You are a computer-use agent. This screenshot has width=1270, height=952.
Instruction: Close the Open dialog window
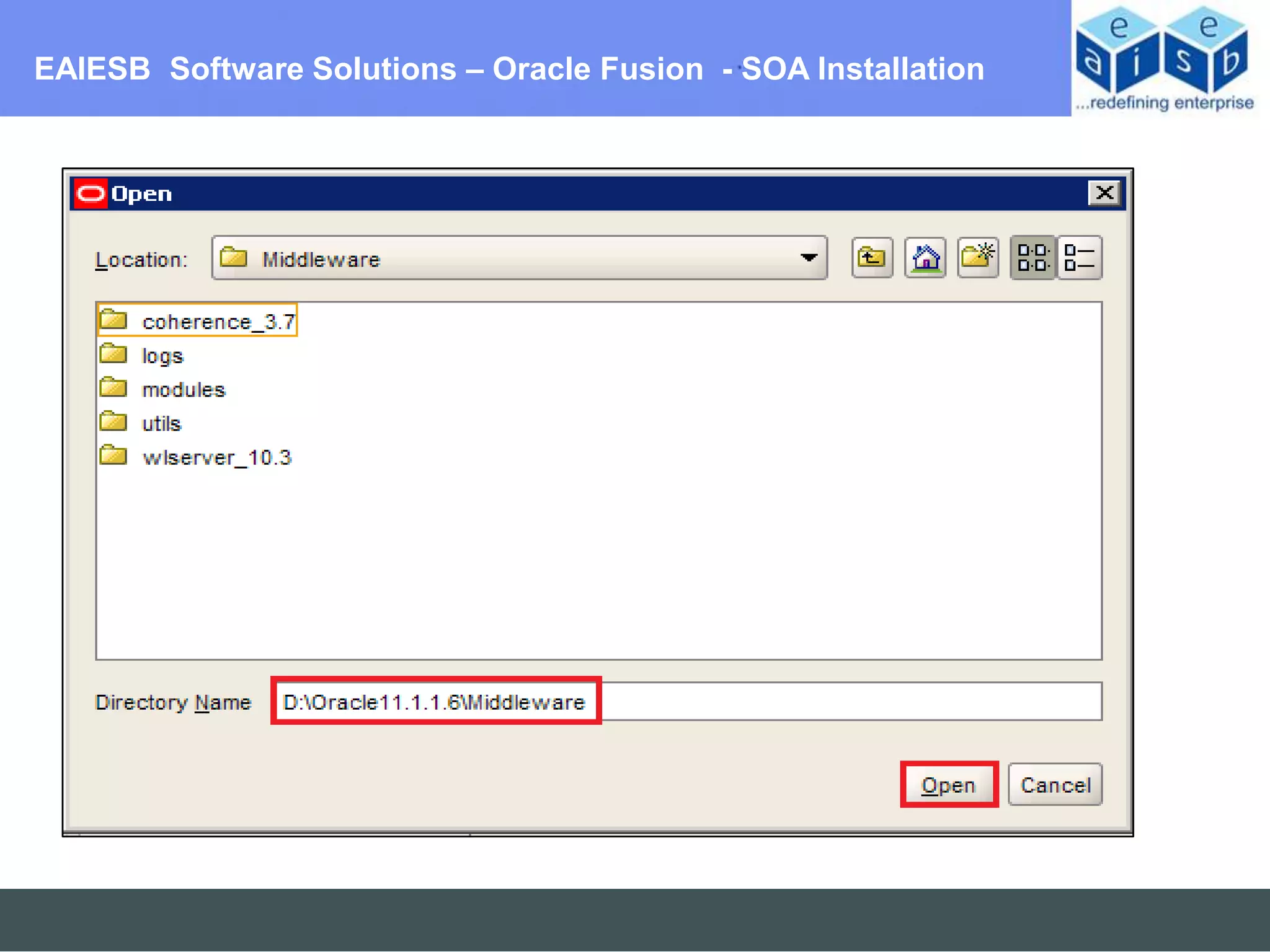1104,193
